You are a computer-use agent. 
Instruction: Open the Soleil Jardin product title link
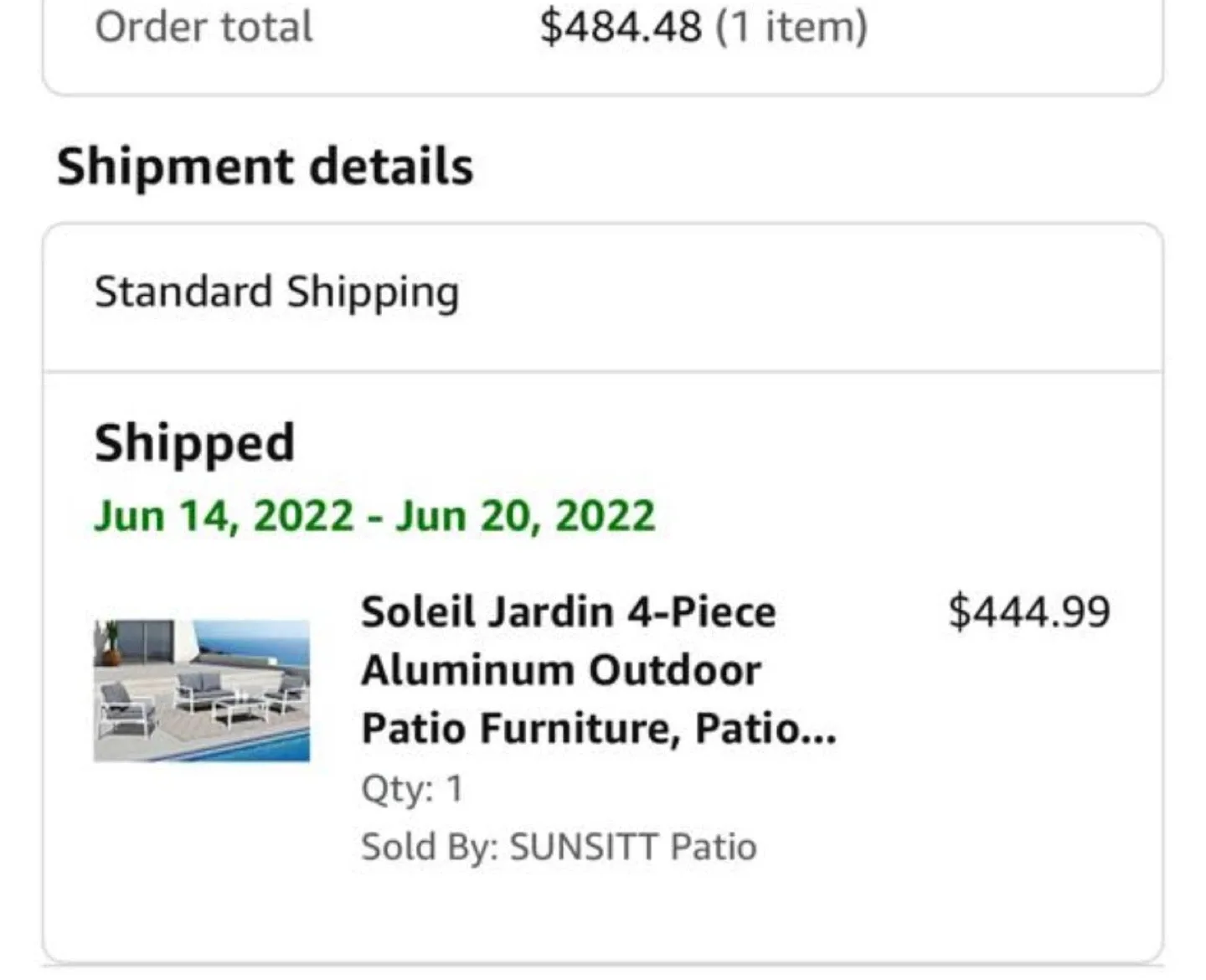coord(569,611)
